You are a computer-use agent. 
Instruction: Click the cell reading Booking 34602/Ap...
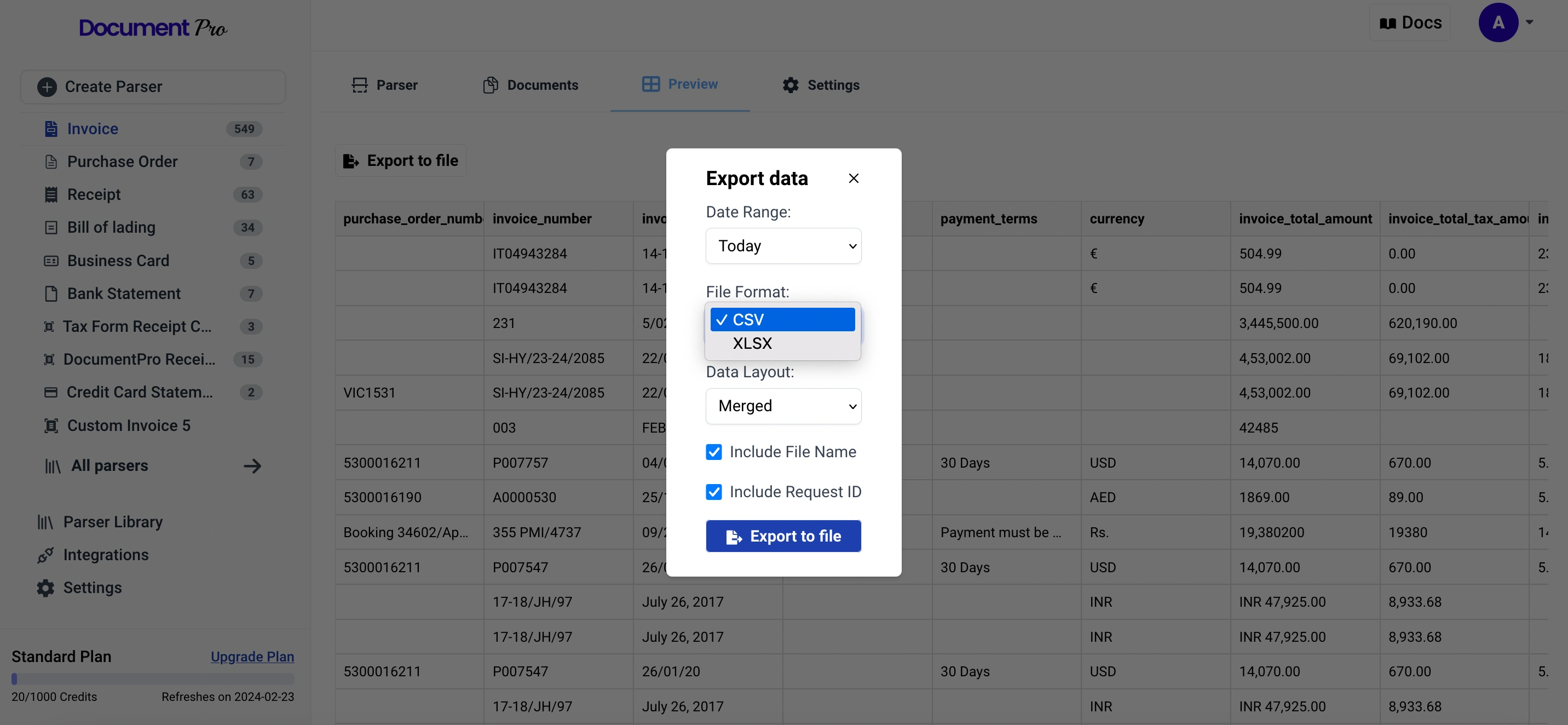410,533
